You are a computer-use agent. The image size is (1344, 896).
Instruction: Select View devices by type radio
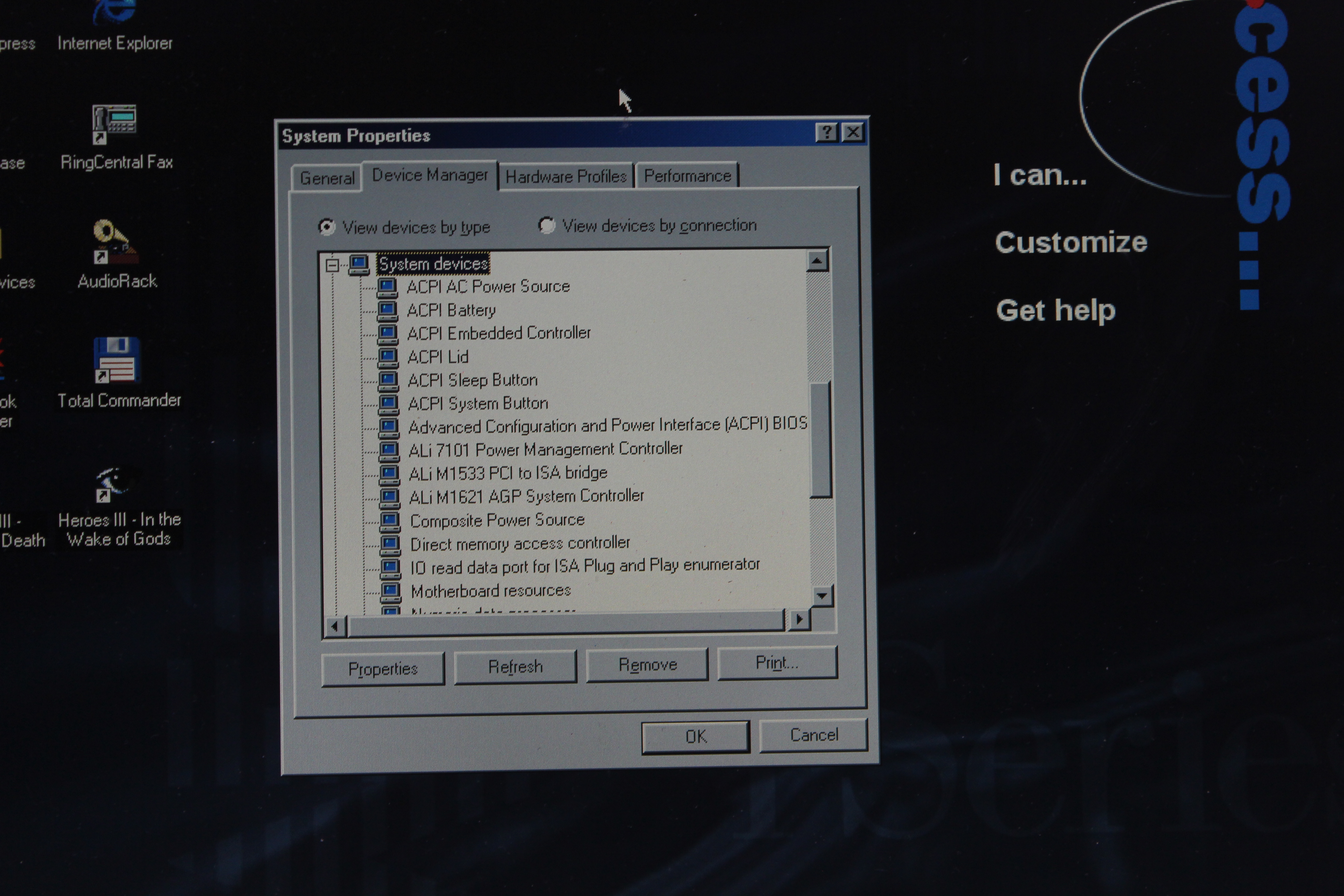pos(326,227)
